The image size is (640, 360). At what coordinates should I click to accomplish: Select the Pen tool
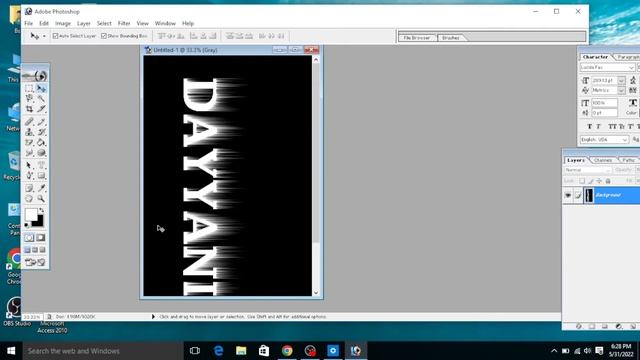pos(29,176)
